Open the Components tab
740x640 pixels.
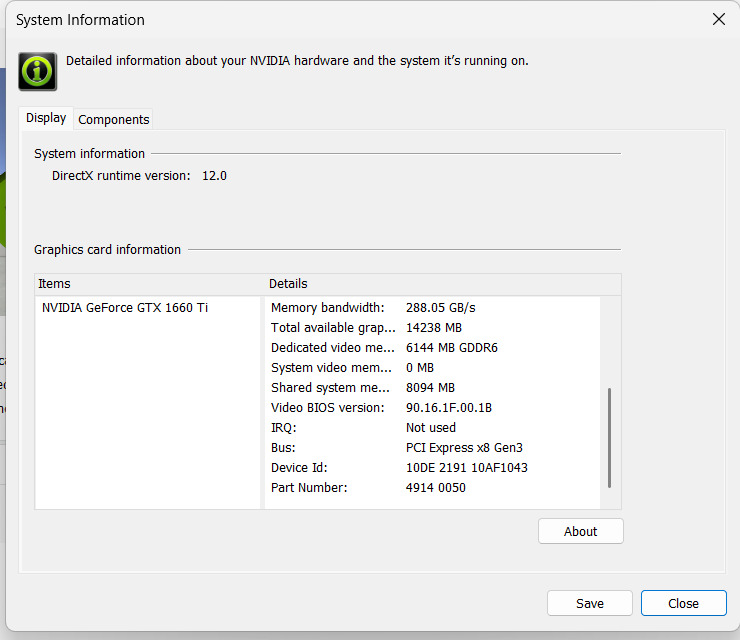(113, 119)
